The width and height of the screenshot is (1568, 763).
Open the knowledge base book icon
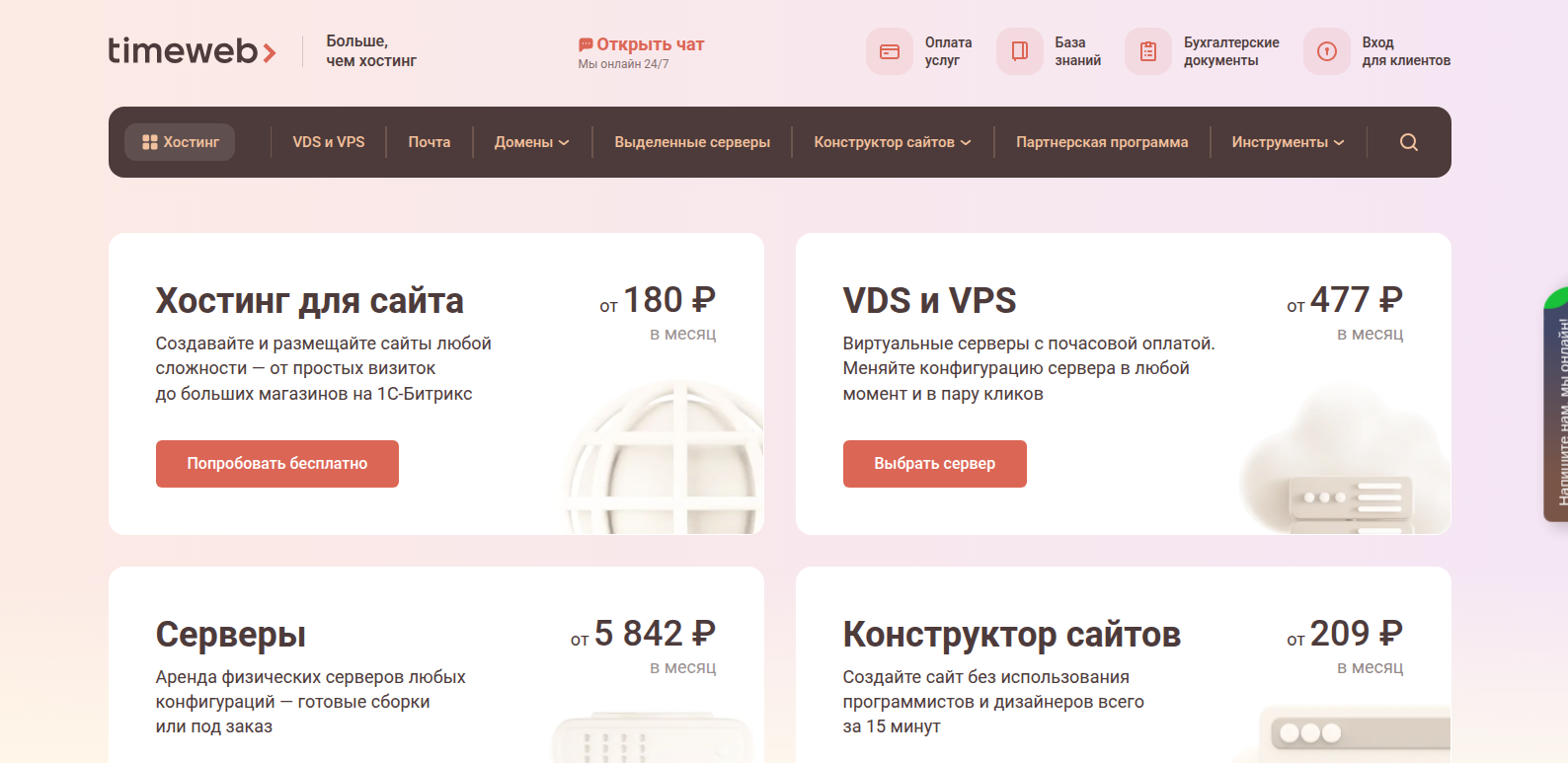(x=1019, y=51)
